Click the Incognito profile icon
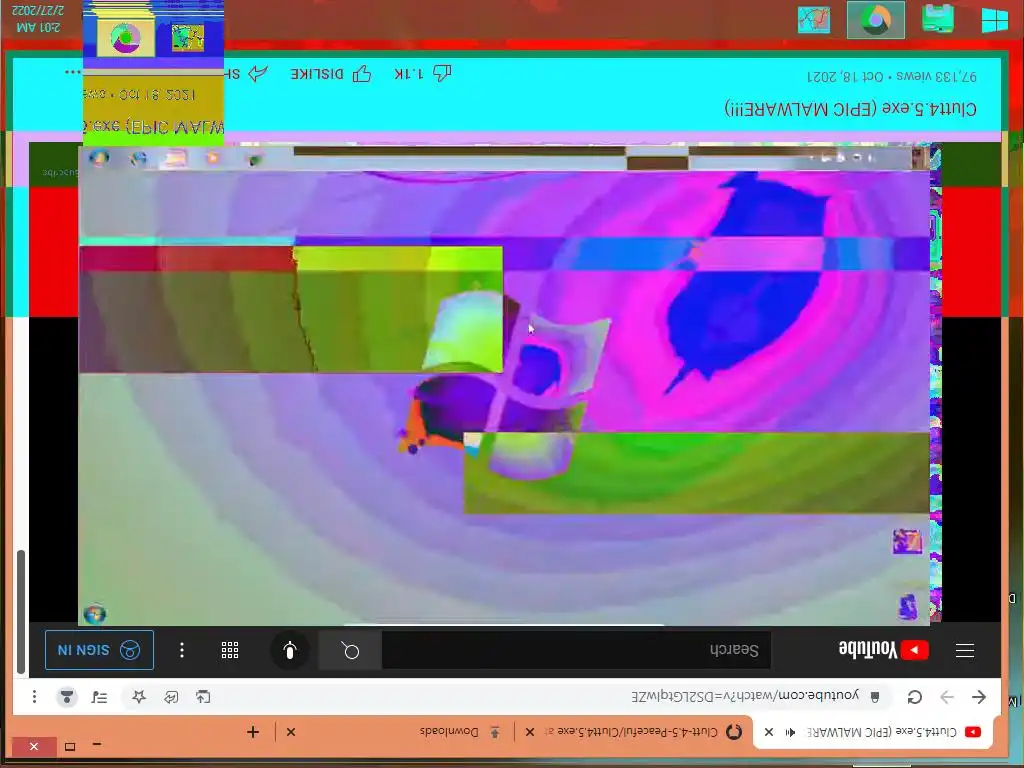This screenshot has width=1024, height=768. coord(67,697)
